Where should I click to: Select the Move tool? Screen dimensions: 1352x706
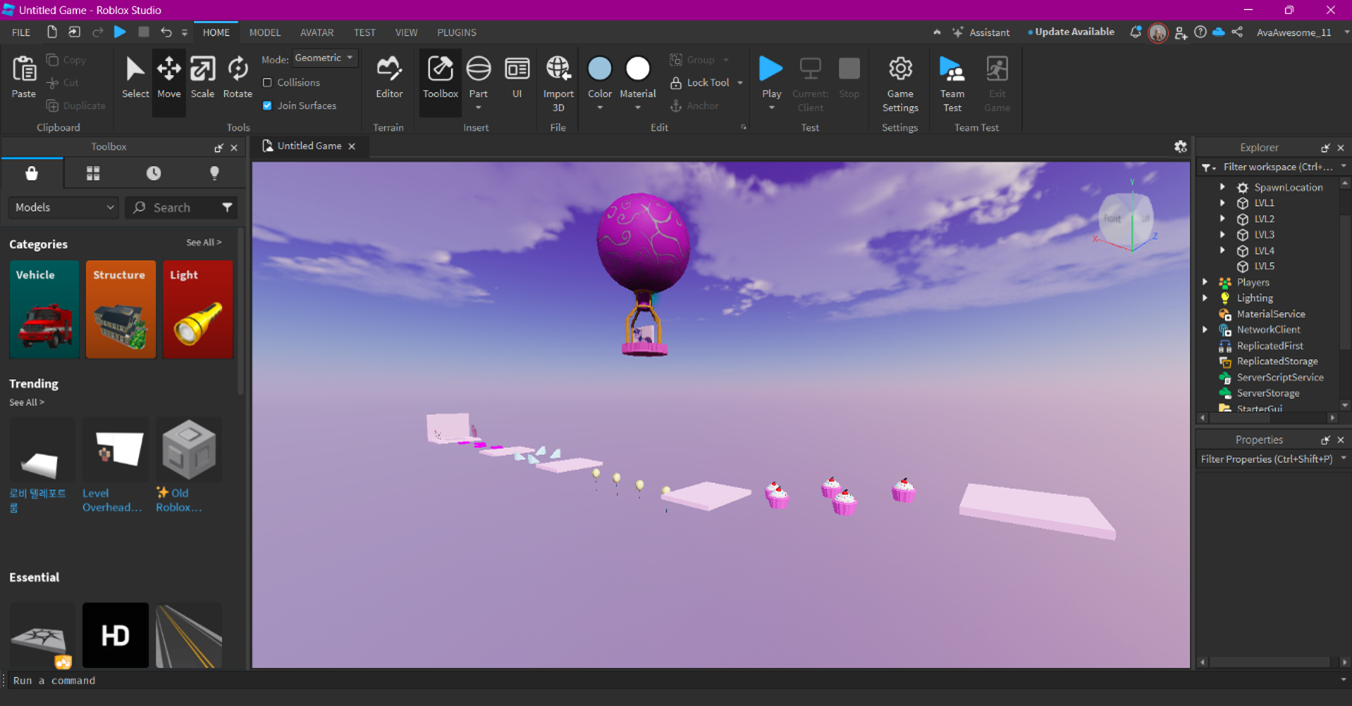168,77
